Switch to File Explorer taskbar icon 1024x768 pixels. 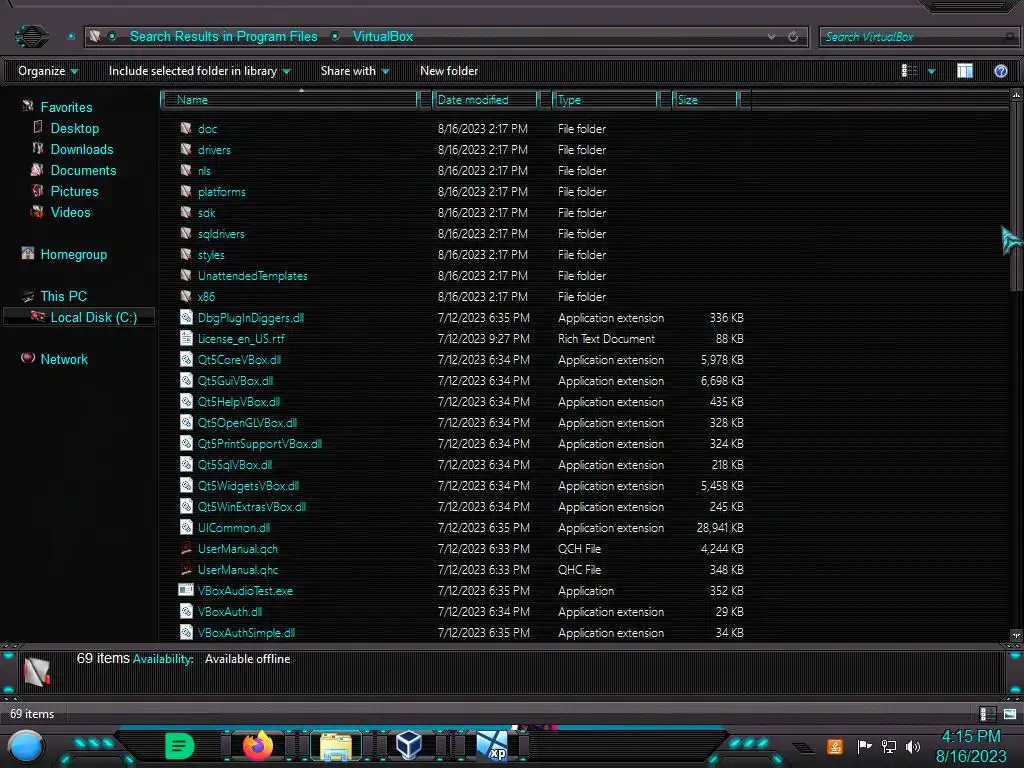click(x=336, y=747)
